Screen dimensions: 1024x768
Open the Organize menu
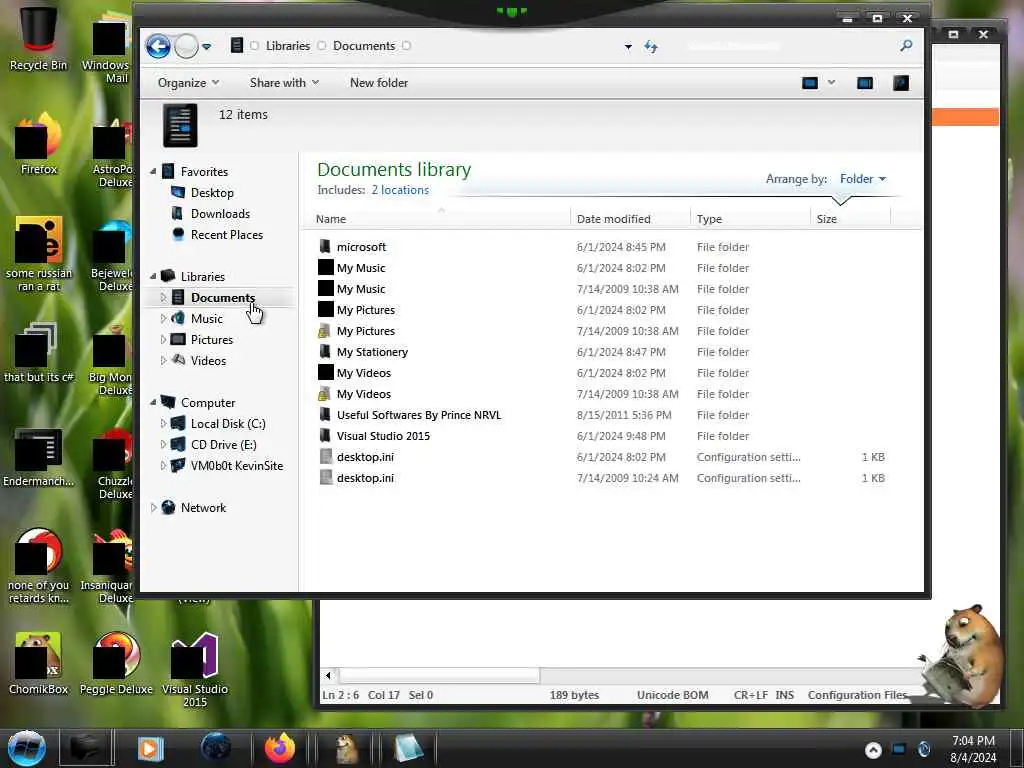point(188,83)
